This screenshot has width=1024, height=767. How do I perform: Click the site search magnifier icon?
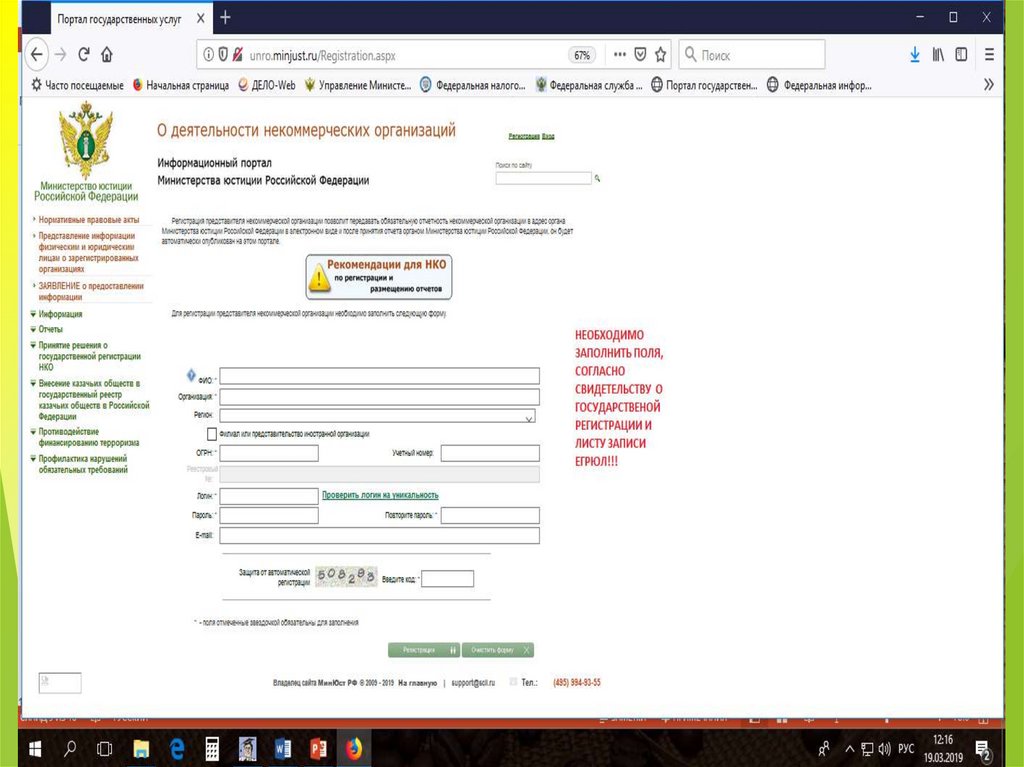coord(597,178)
